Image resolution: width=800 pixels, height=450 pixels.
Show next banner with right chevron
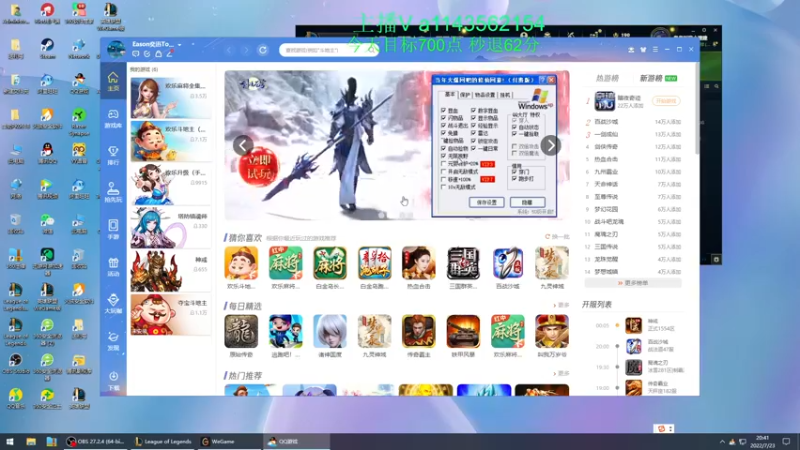coord(551,145)
